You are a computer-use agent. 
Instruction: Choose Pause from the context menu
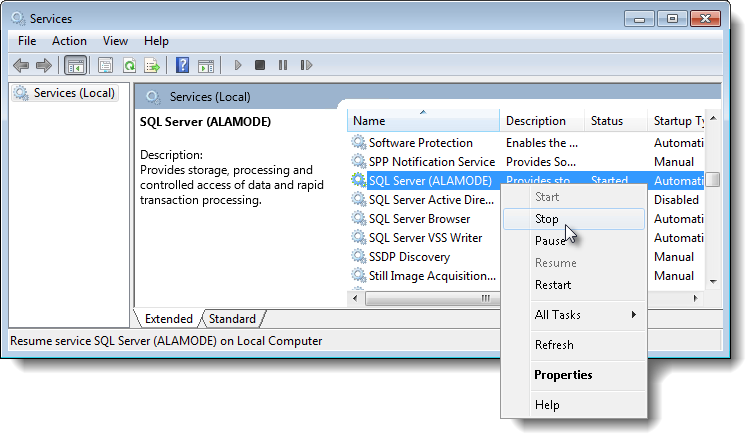pos(574,241)
